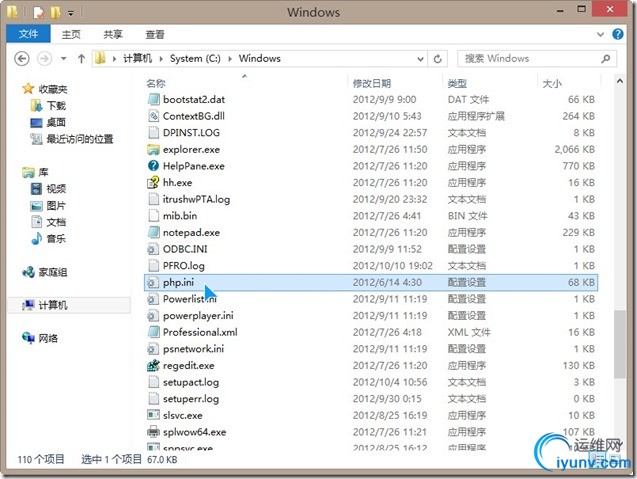This screenshot has width=637, height=479.
Task: Sort by the 类型 column header
Action: [x=457, y=83]
